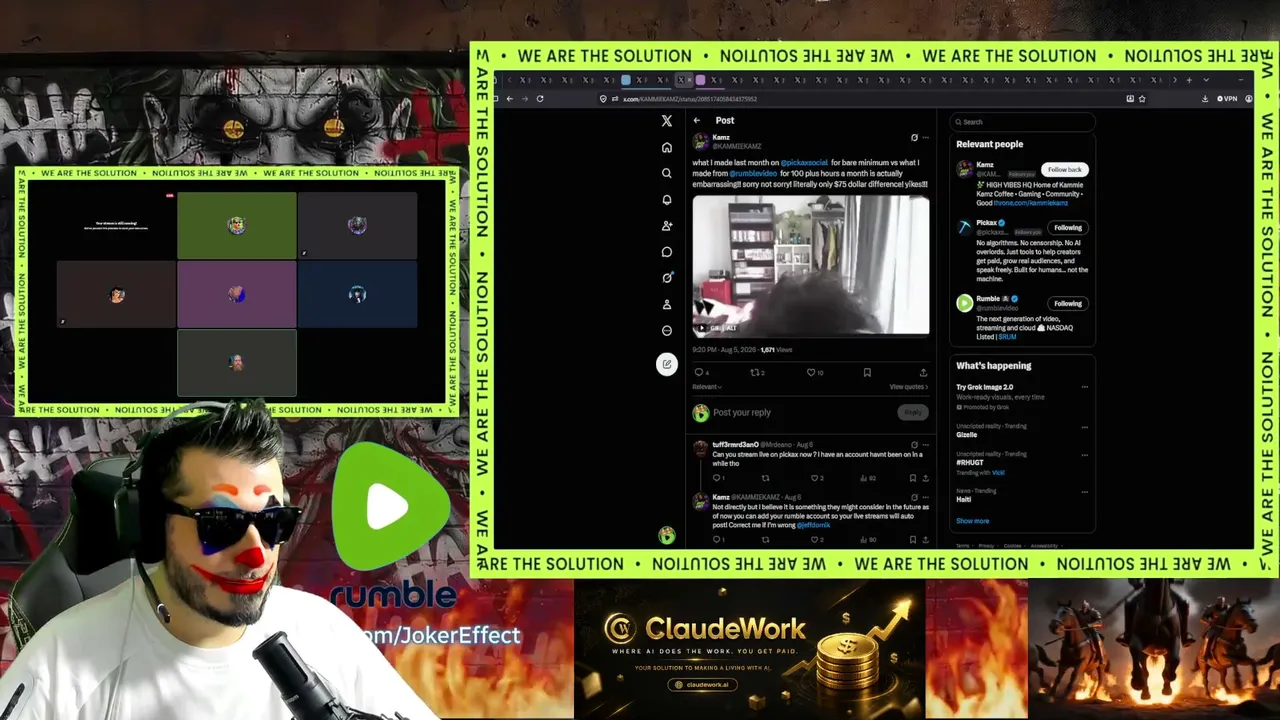Click the Reply button beside the reply field
Image resolution: width=1280 pixels, height=720 pixels.
point(913,412)
